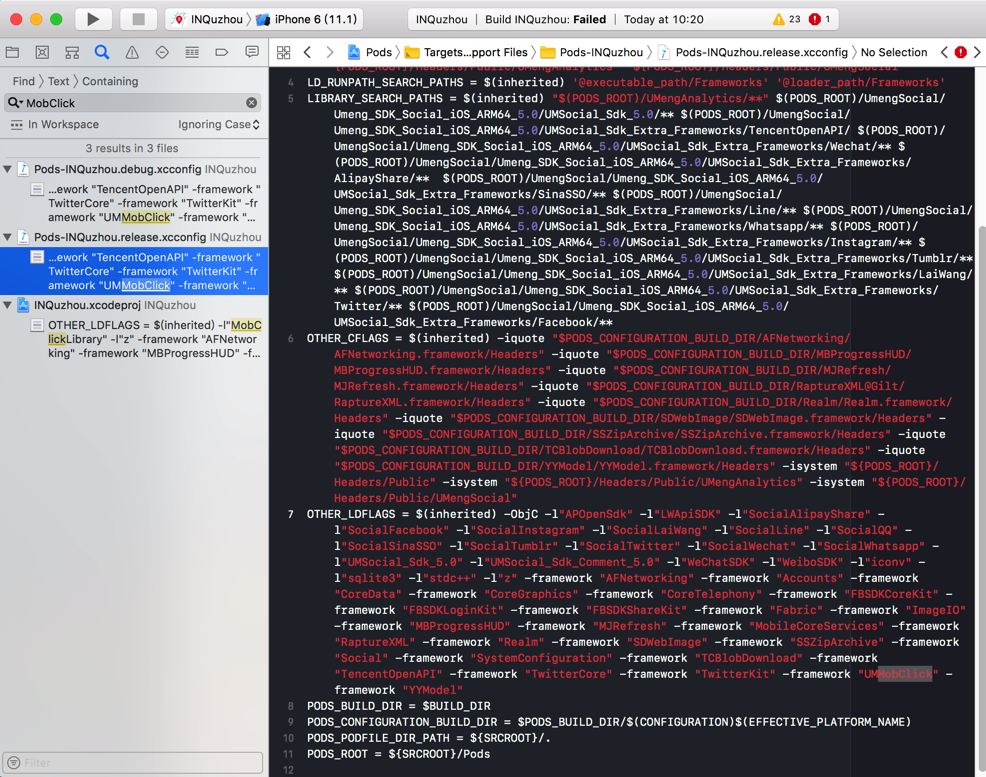Open the Issue navigator warning icon

click(x=132, y=52)
